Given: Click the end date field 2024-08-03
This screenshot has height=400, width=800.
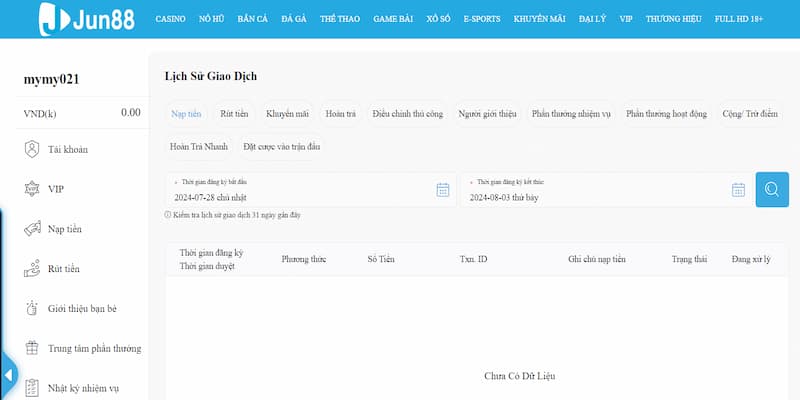Looking at the screenshot, I should click(607, 190).
